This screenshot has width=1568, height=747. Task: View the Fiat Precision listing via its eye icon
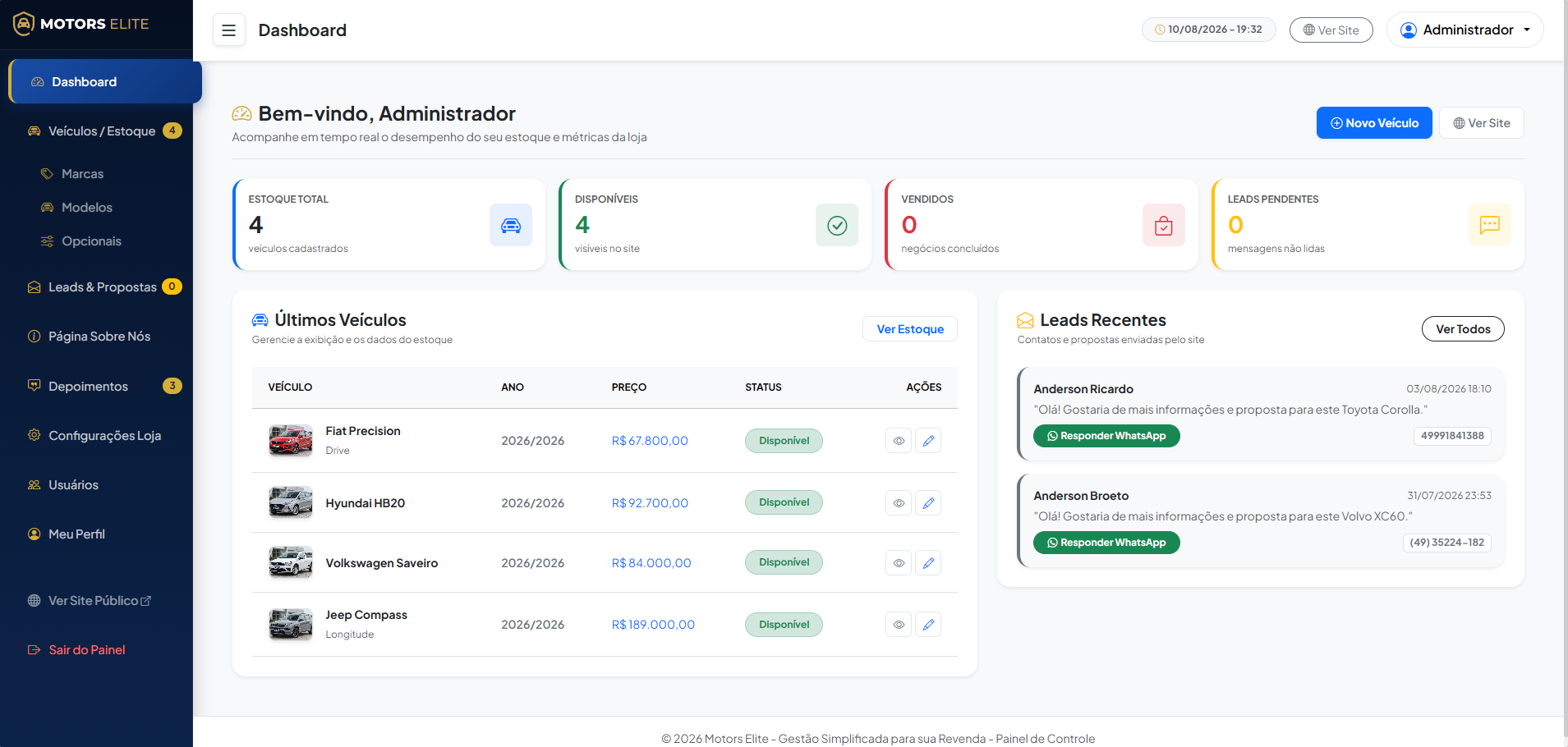coord(899,441)
